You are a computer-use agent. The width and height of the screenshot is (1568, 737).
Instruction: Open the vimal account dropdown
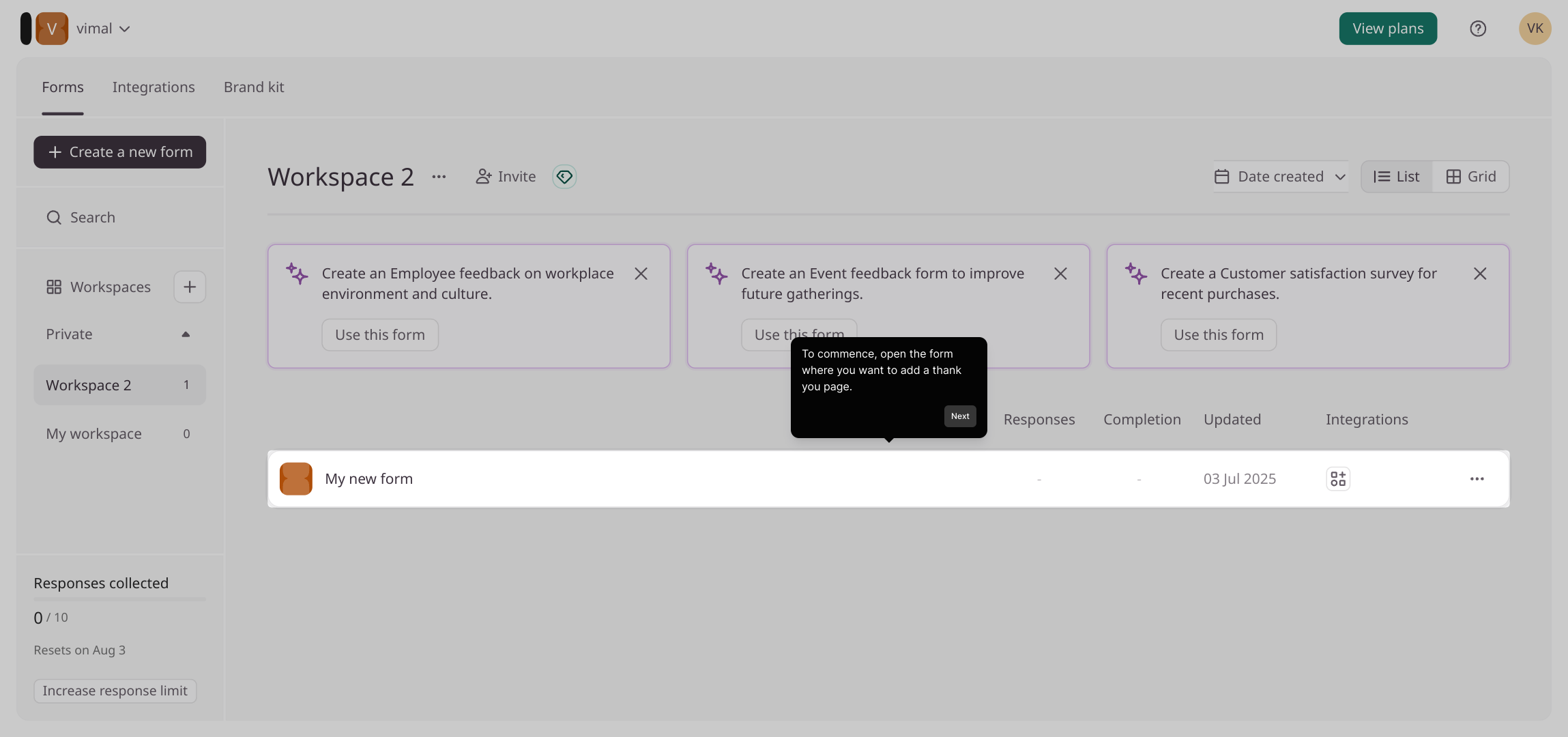click(x=104, y=29)
